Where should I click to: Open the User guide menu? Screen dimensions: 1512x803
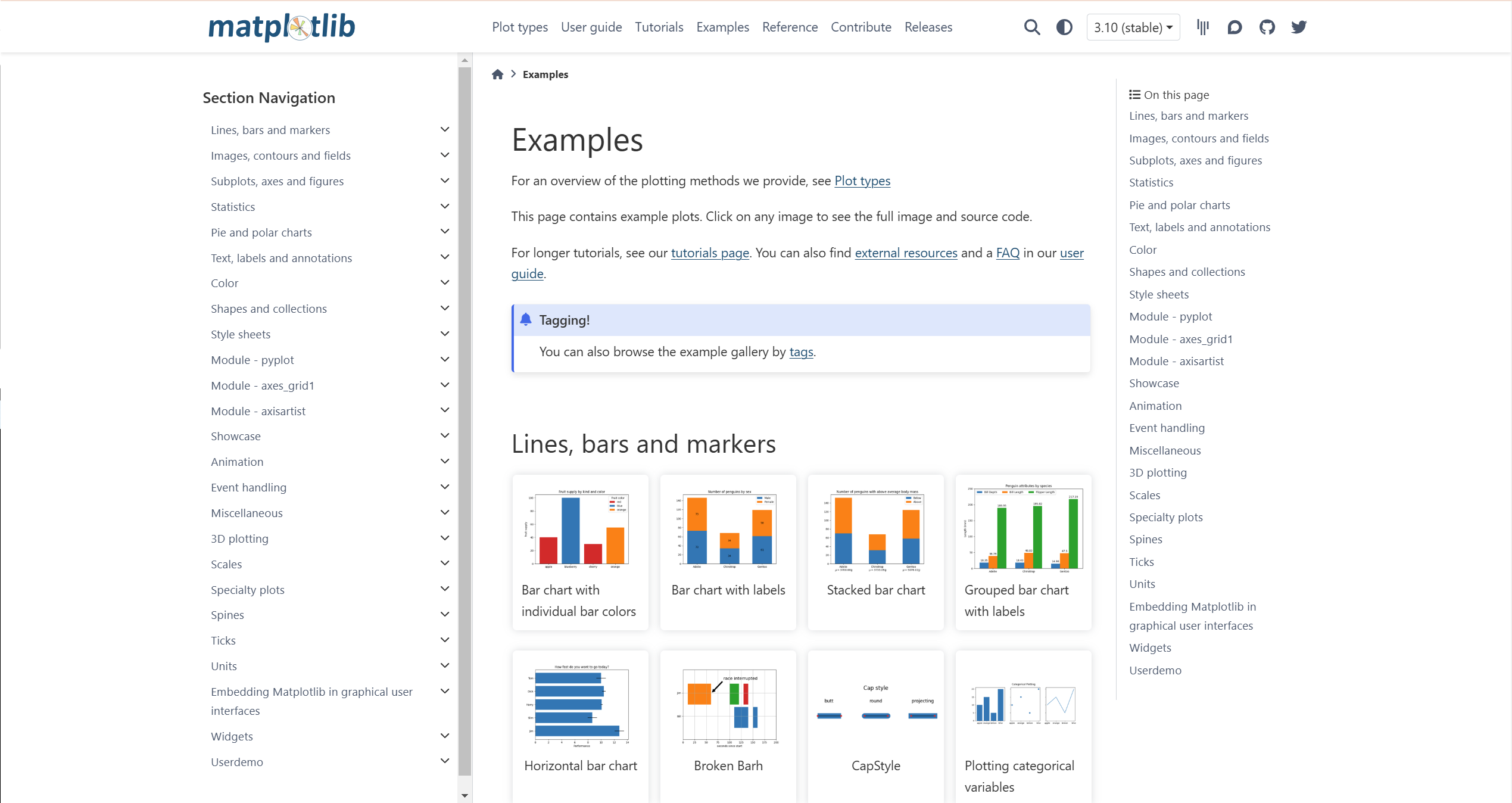pos(591,27)
